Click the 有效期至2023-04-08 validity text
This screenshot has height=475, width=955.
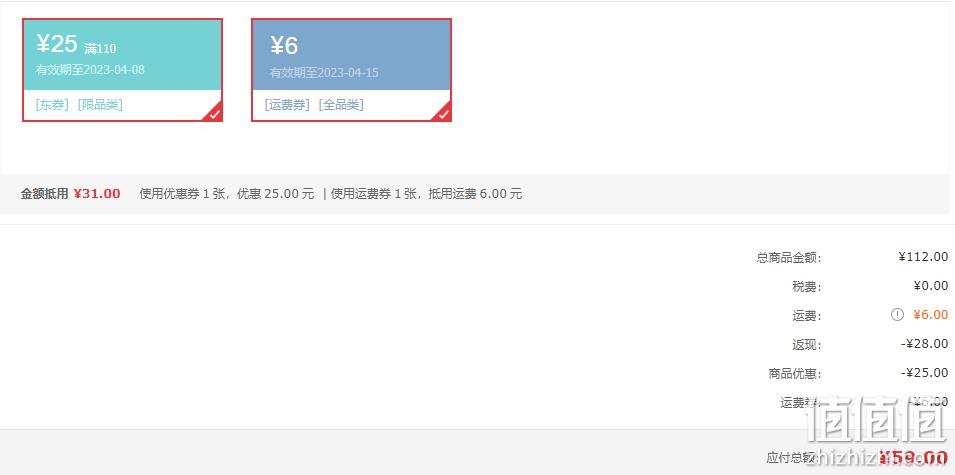[90, 69]
